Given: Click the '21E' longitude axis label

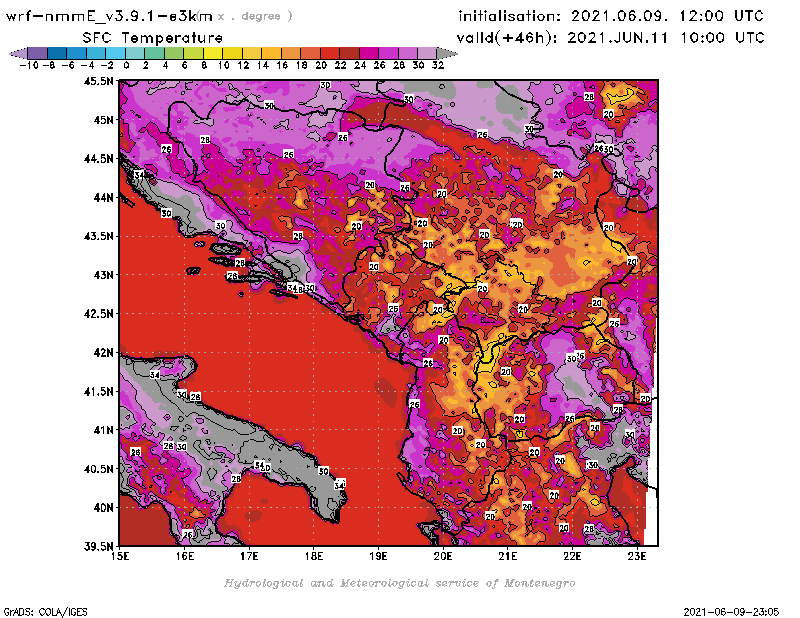Looking at the screenshot, I should [x=508, y=556].
